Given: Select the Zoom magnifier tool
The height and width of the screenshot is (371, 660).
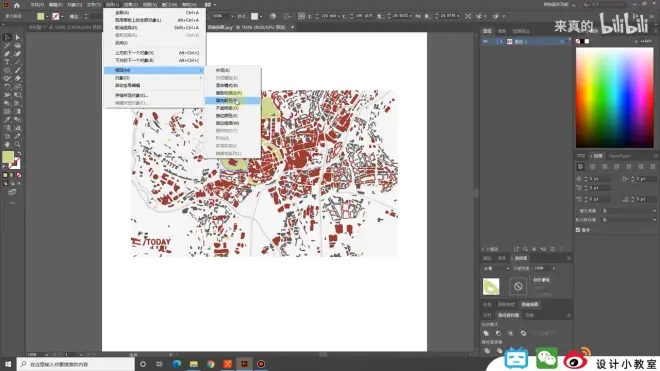Looking at the screenshot, I should [18, 144].
